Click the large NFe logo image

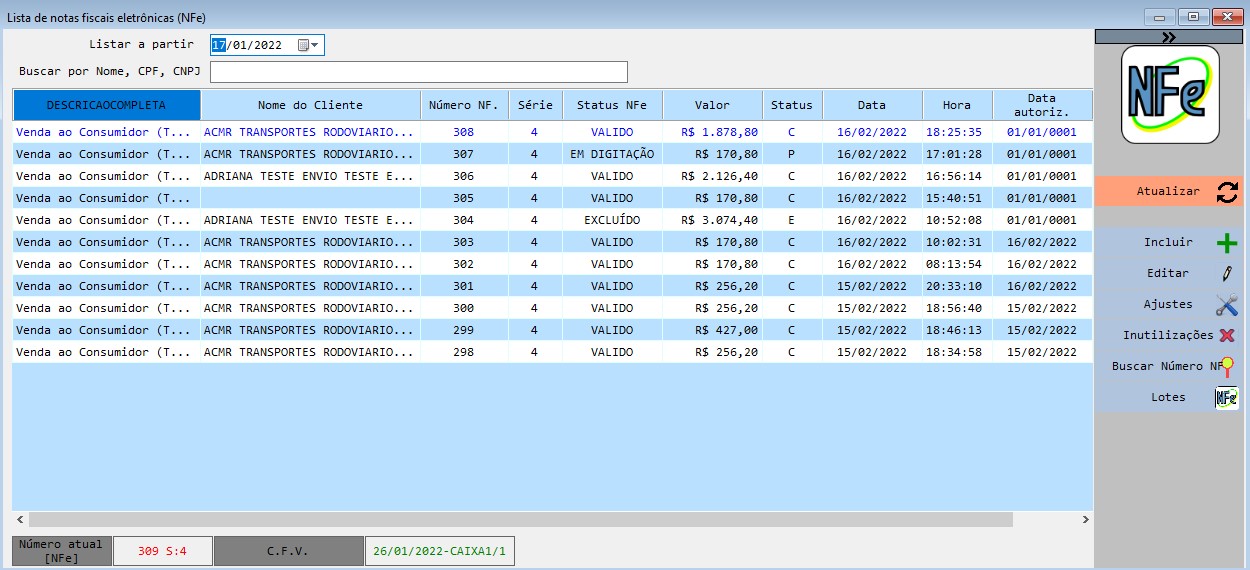(1170, 94)
